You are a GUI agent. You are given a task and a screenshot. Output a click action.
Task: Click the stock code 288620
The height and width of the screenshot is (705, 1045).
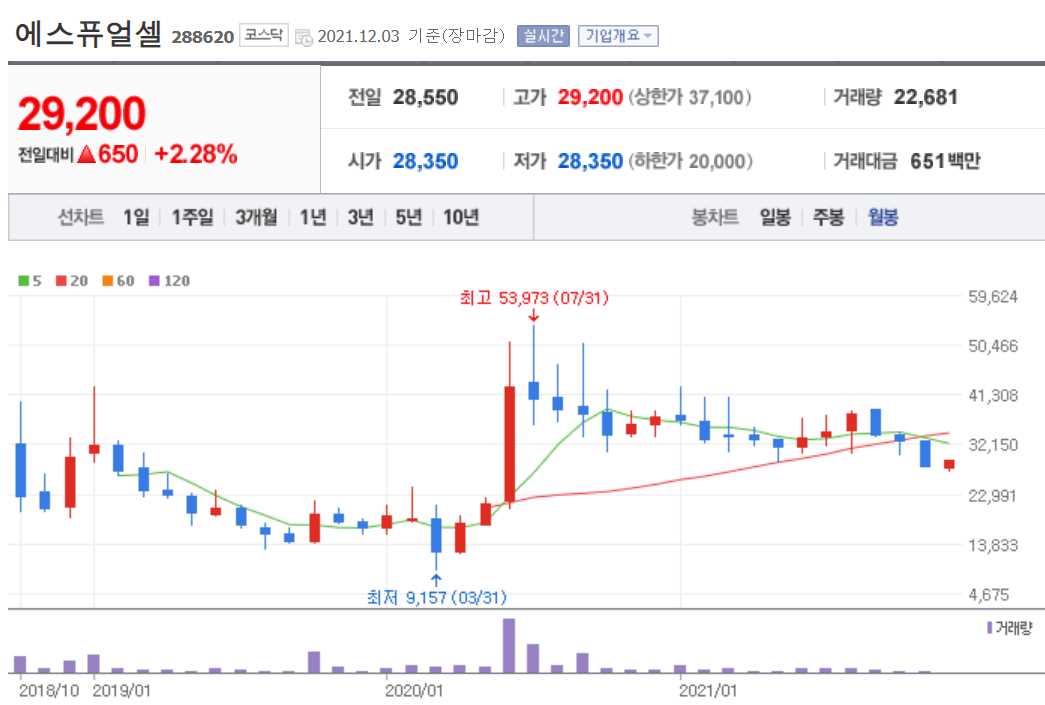(203, 37)
